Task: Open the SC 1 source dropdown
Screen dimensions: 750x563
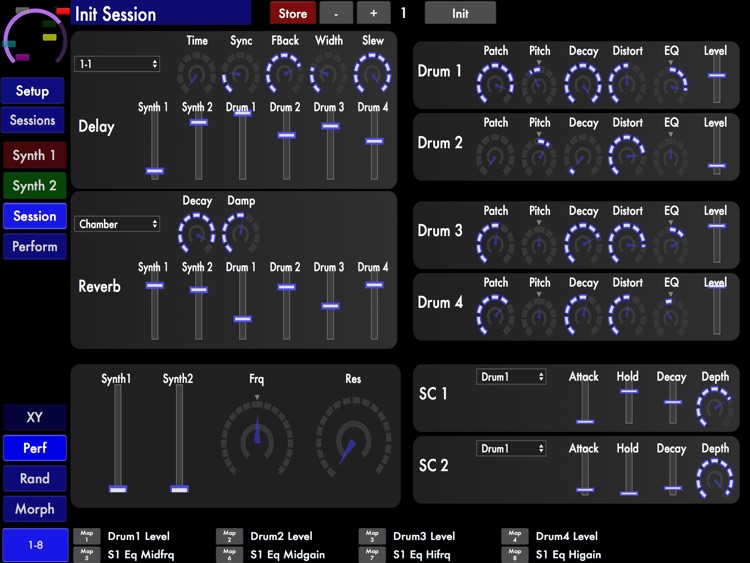Action: click(511, 377)
